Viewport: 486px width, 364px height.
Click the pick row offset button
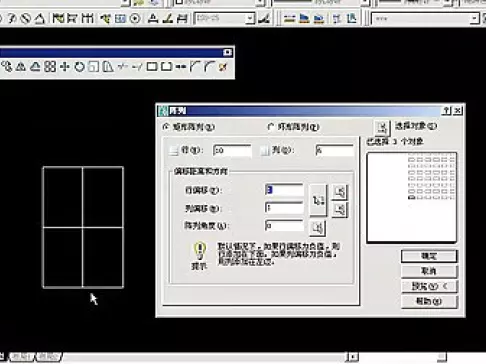pos(340,192)
